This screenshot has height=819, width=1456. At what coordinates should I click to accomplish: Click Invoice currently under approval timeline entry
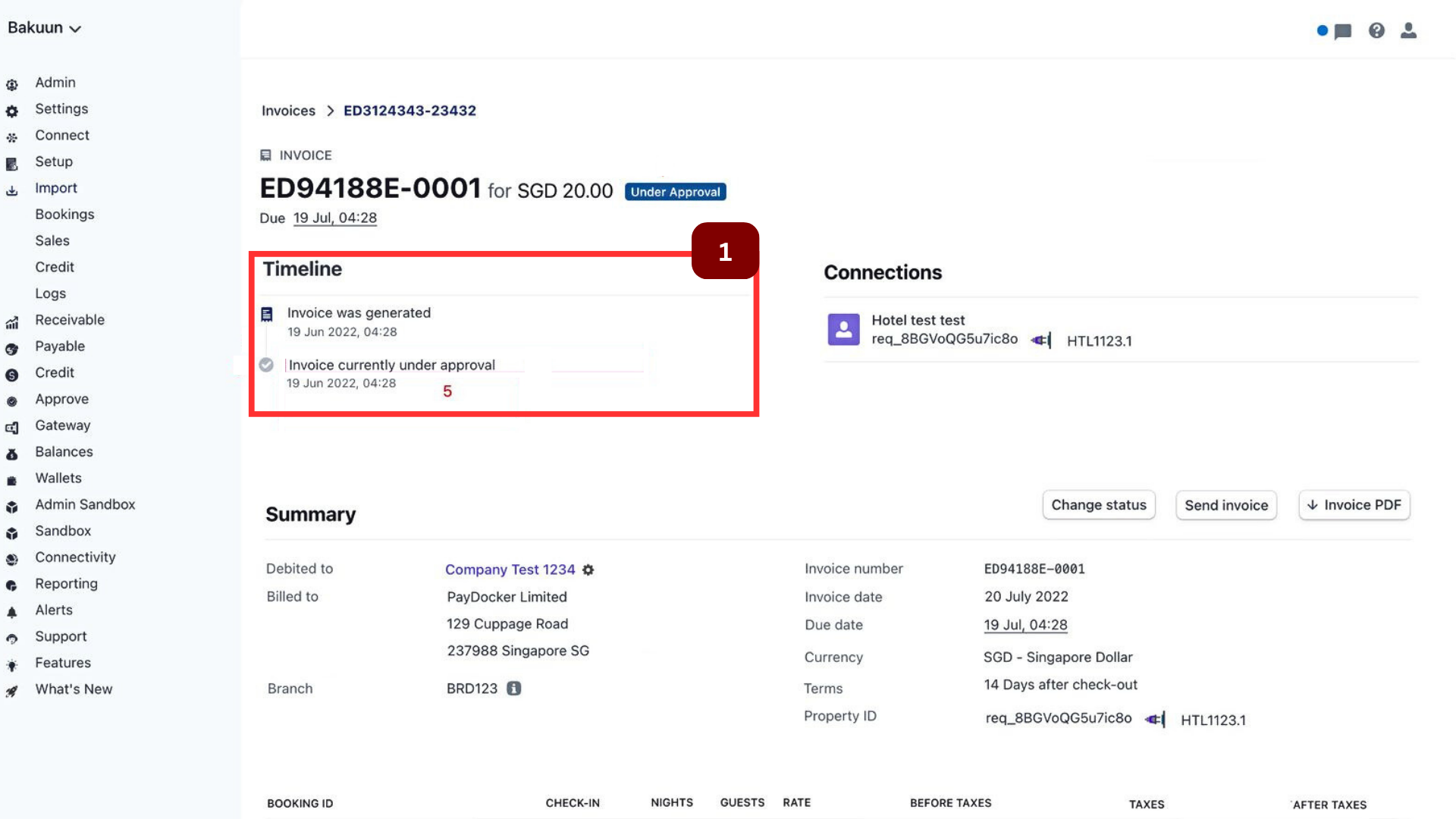391,366
